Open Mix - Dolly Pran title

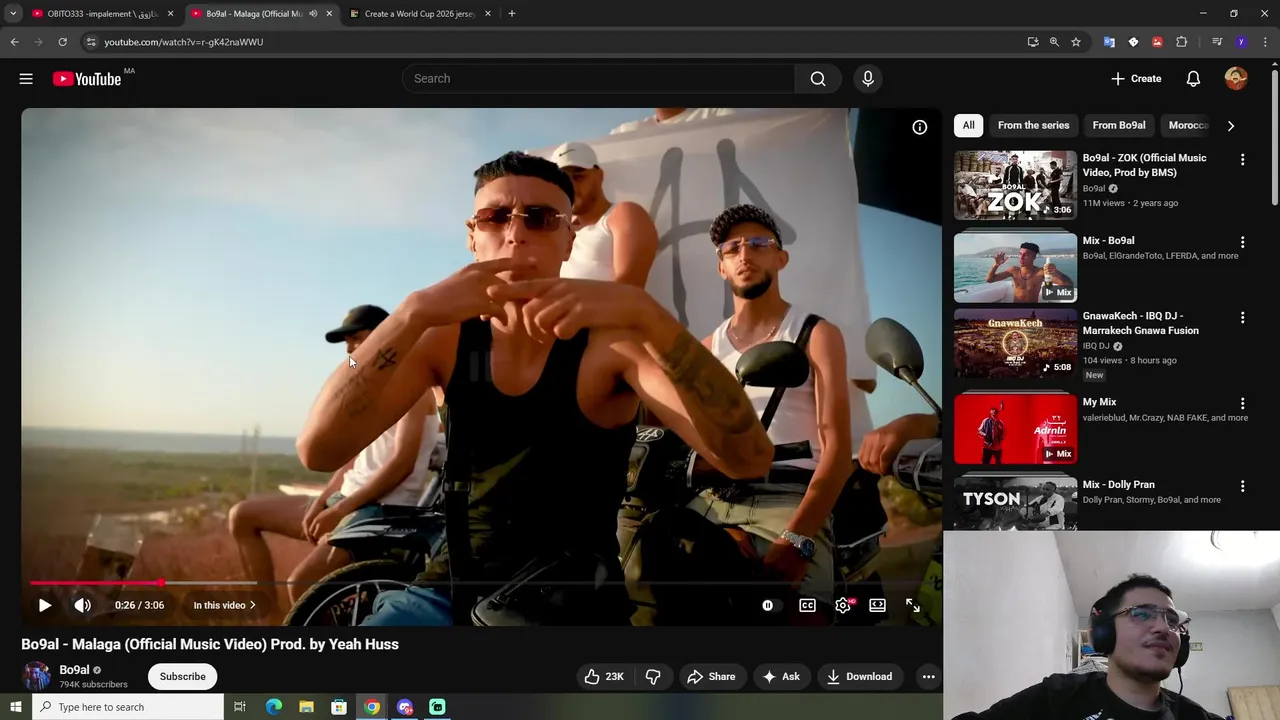coord(1118,484)
